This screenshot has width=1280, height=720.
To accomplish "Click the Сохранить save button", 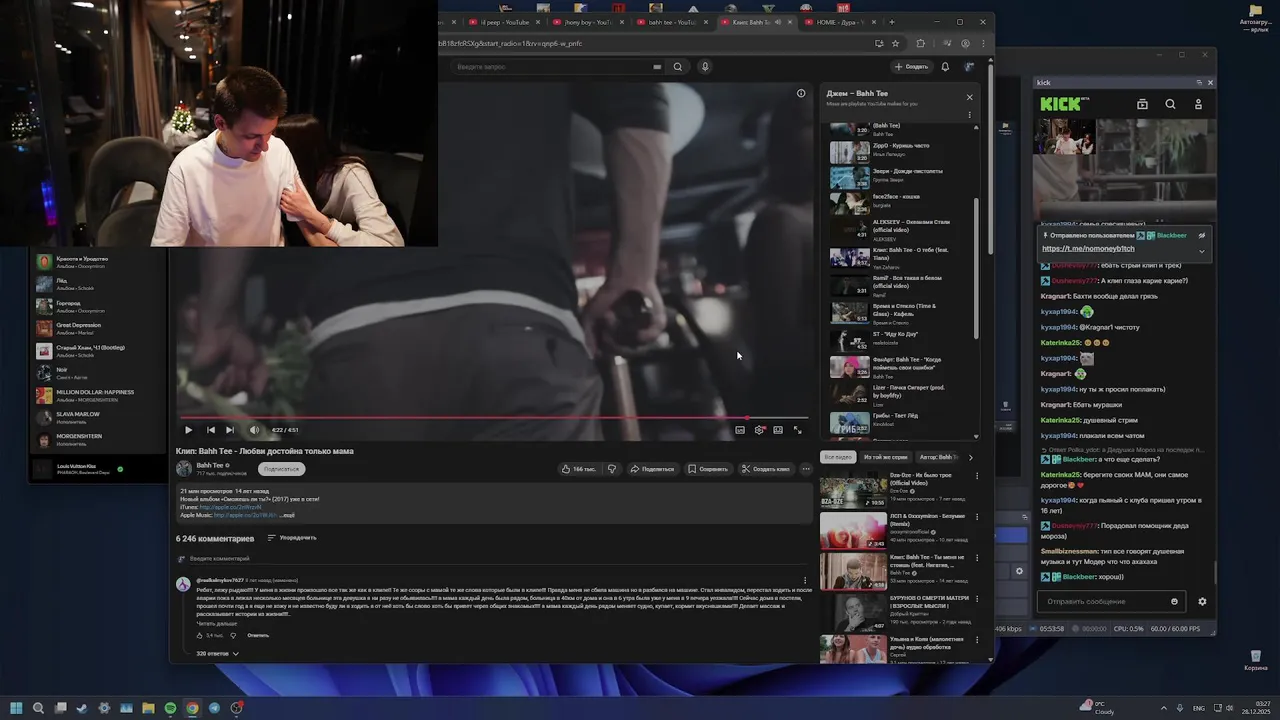I will 709,469.
